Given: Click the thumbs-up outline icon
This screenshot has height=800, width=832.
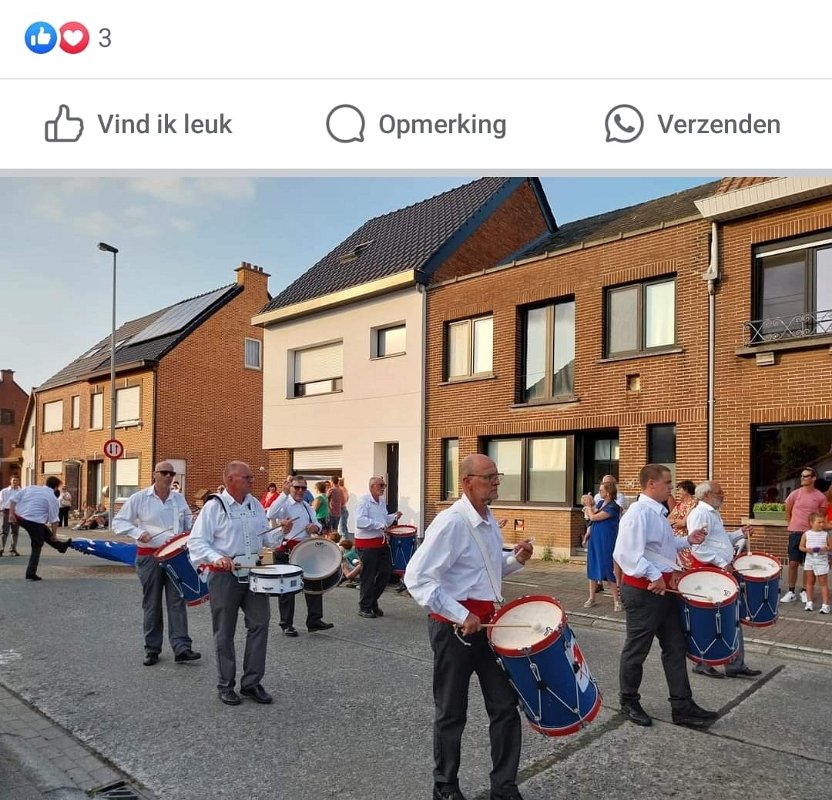Looking at the screenshot, I should pos(64,123).
